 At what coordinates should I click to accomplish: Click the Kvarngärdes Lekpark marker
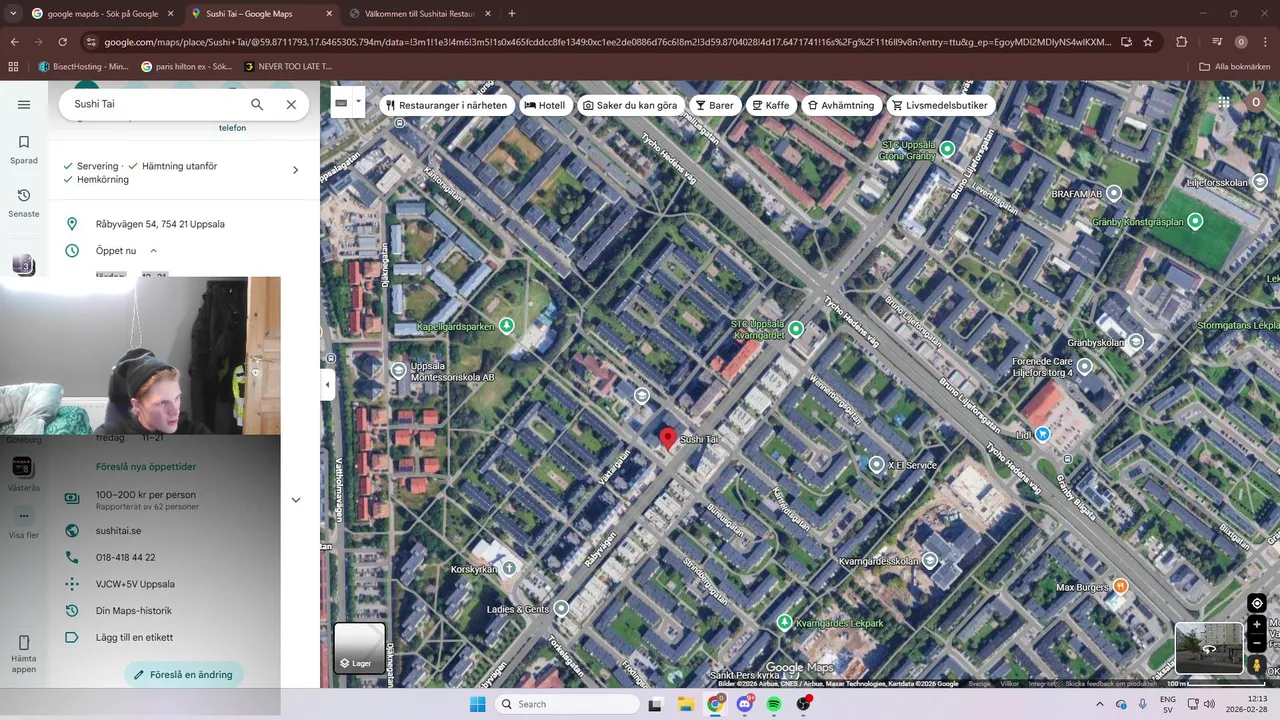click(x=785, y=622)
